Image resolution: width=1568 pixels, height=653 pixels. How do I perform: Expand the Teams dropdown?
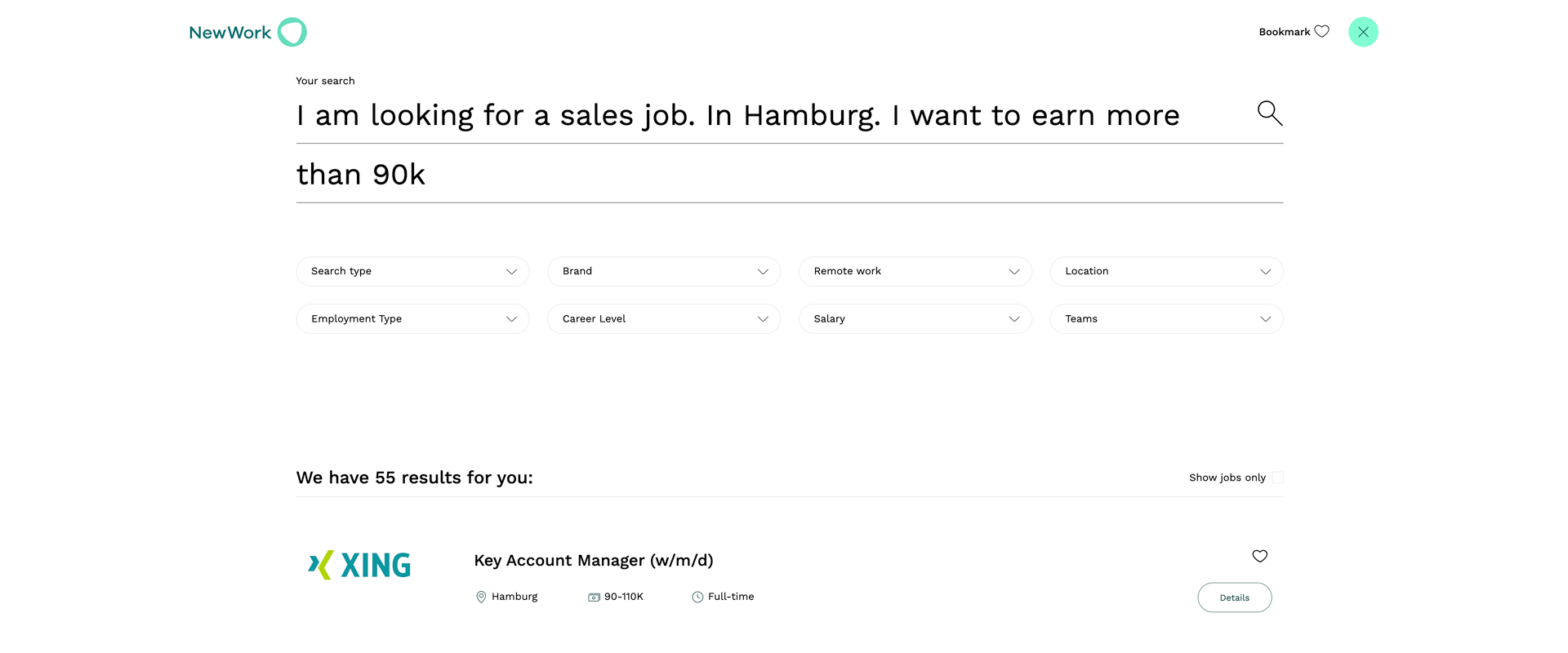click(1166, 319)
